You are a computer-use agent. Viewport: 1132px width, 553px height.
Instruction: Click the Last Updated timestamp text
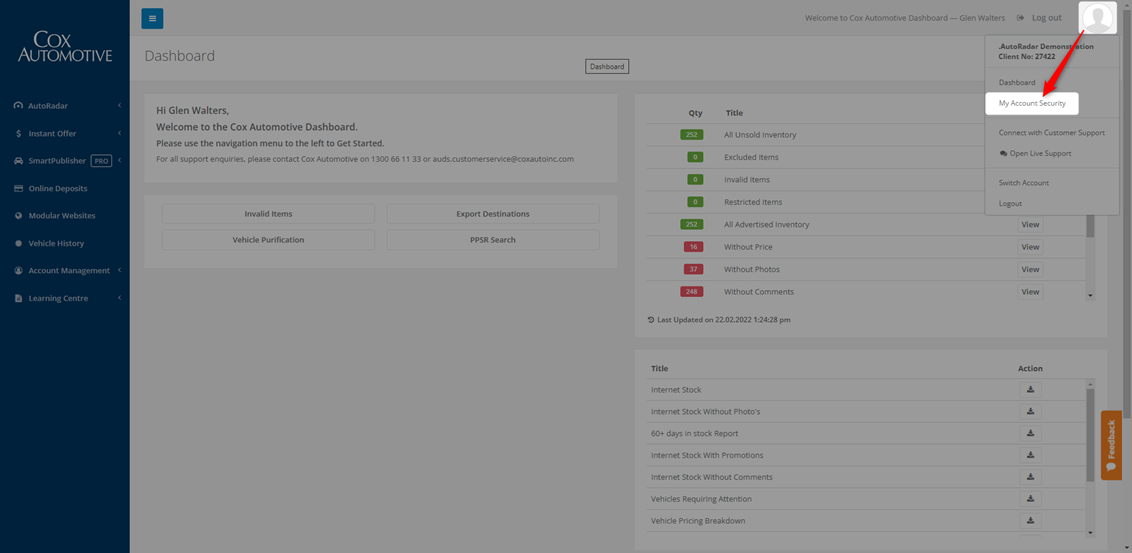click(723, 319)
